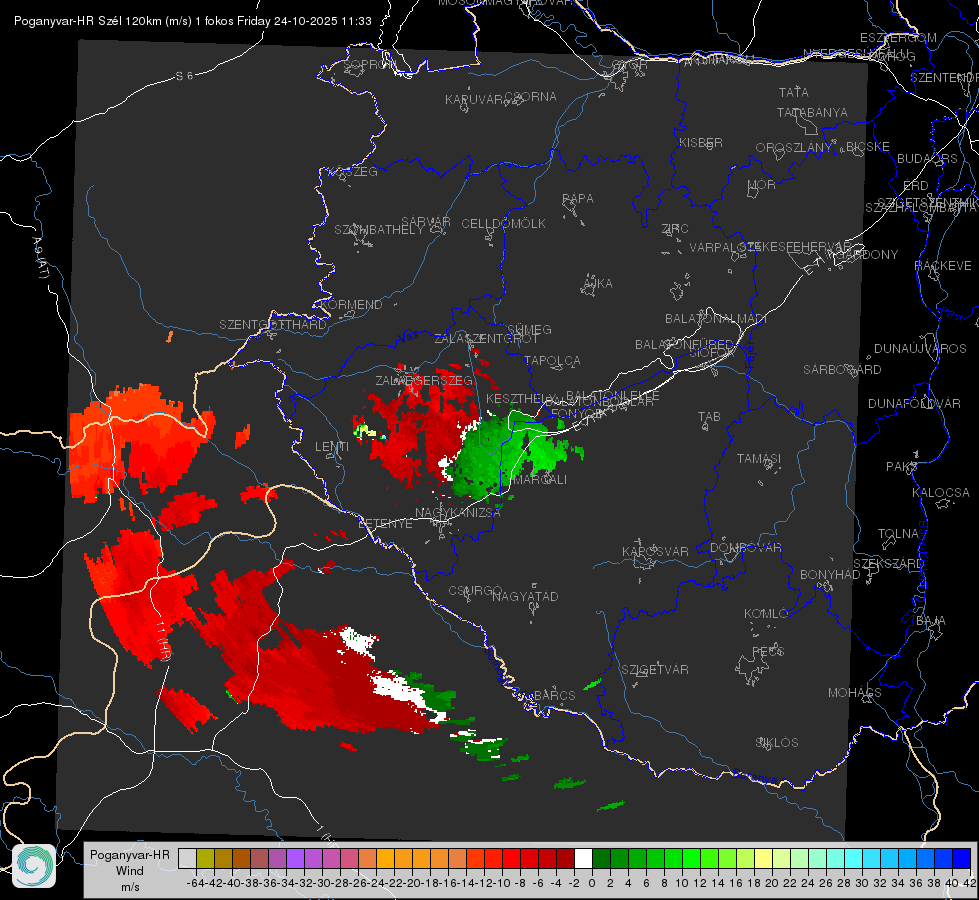Click the KAPUVÁR city label

tap(475, 99)
